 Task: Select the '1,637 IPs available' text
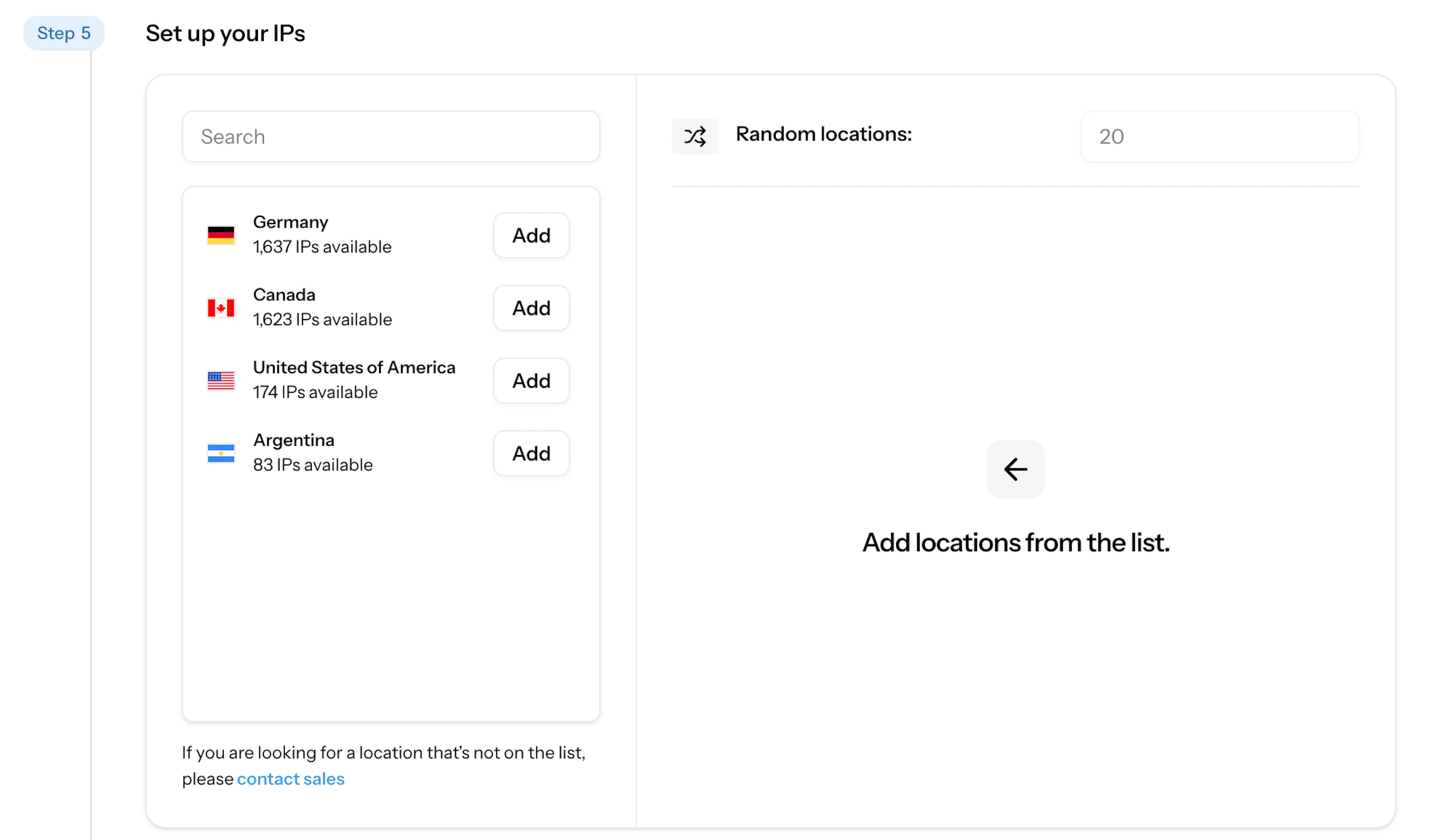coord(322,247)
